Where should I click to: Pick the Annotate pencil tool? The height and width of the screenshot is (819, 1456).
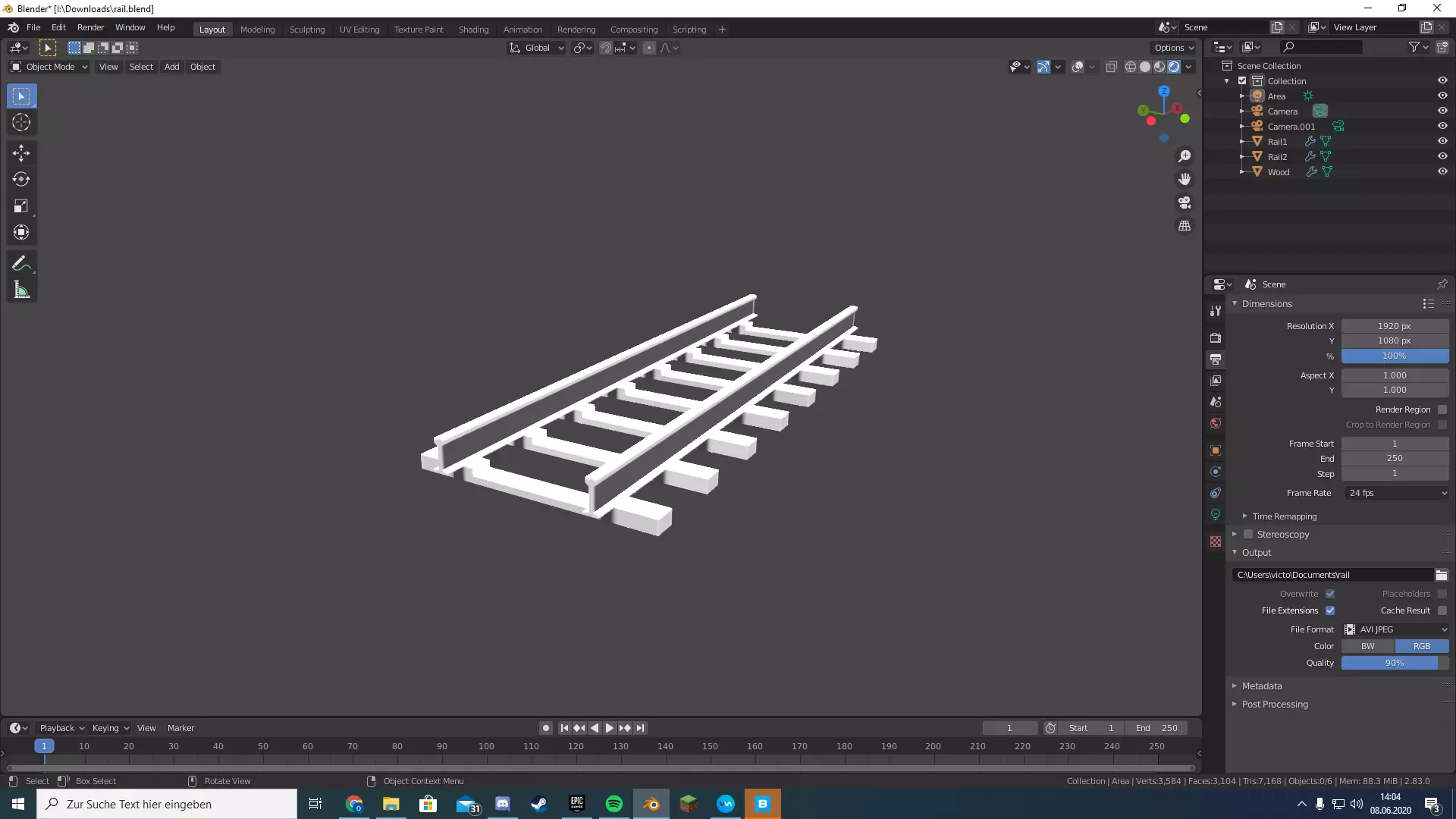21,263
